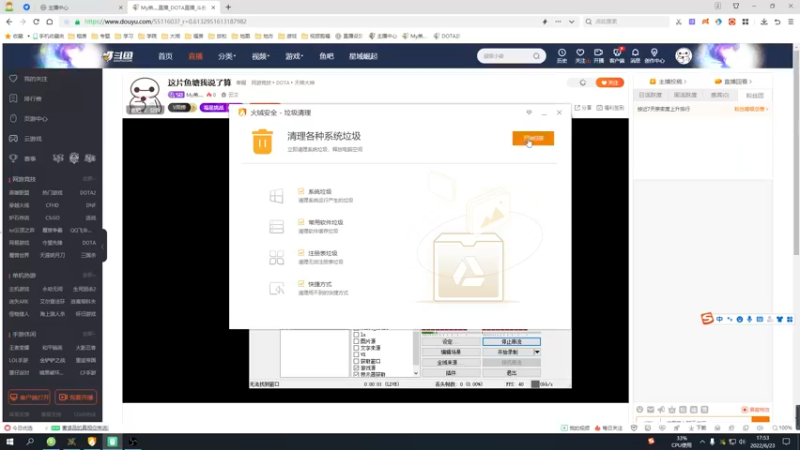This screenshot has height=450, width=800.
Task: Select CSGO link in sidebar games
Action: coord(52,218)
